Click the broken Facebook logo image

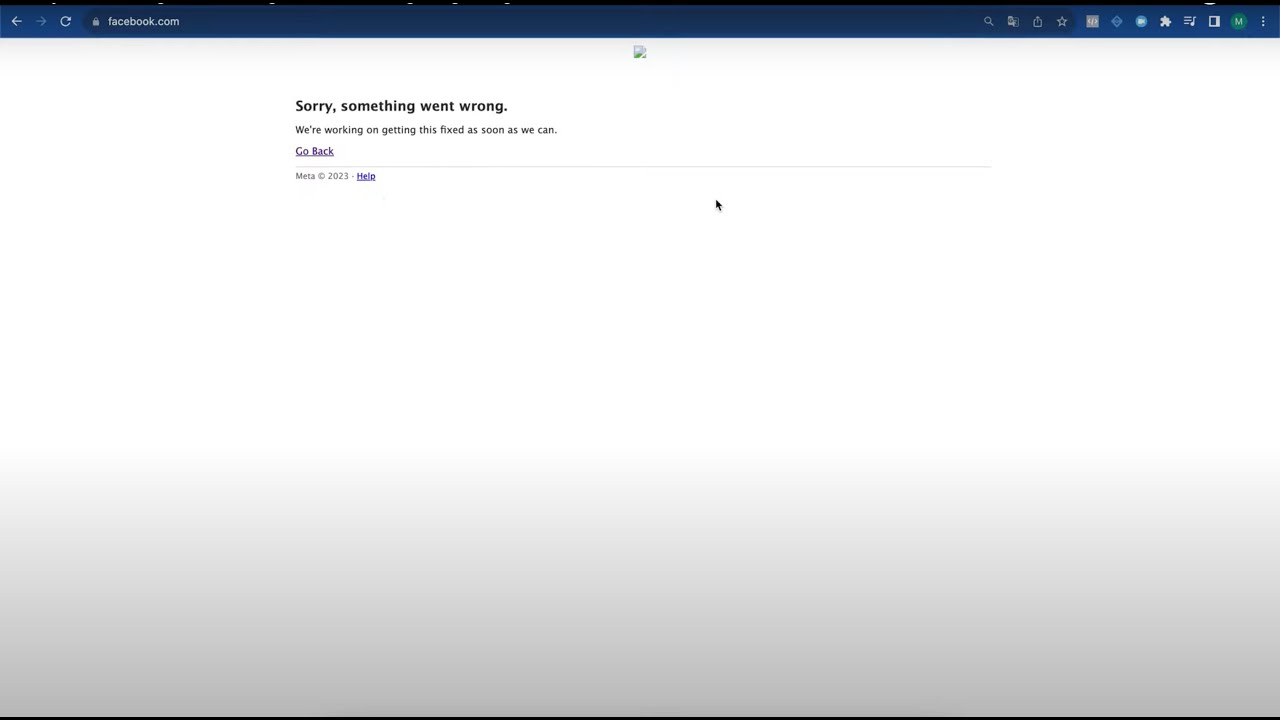pos(640,52)
